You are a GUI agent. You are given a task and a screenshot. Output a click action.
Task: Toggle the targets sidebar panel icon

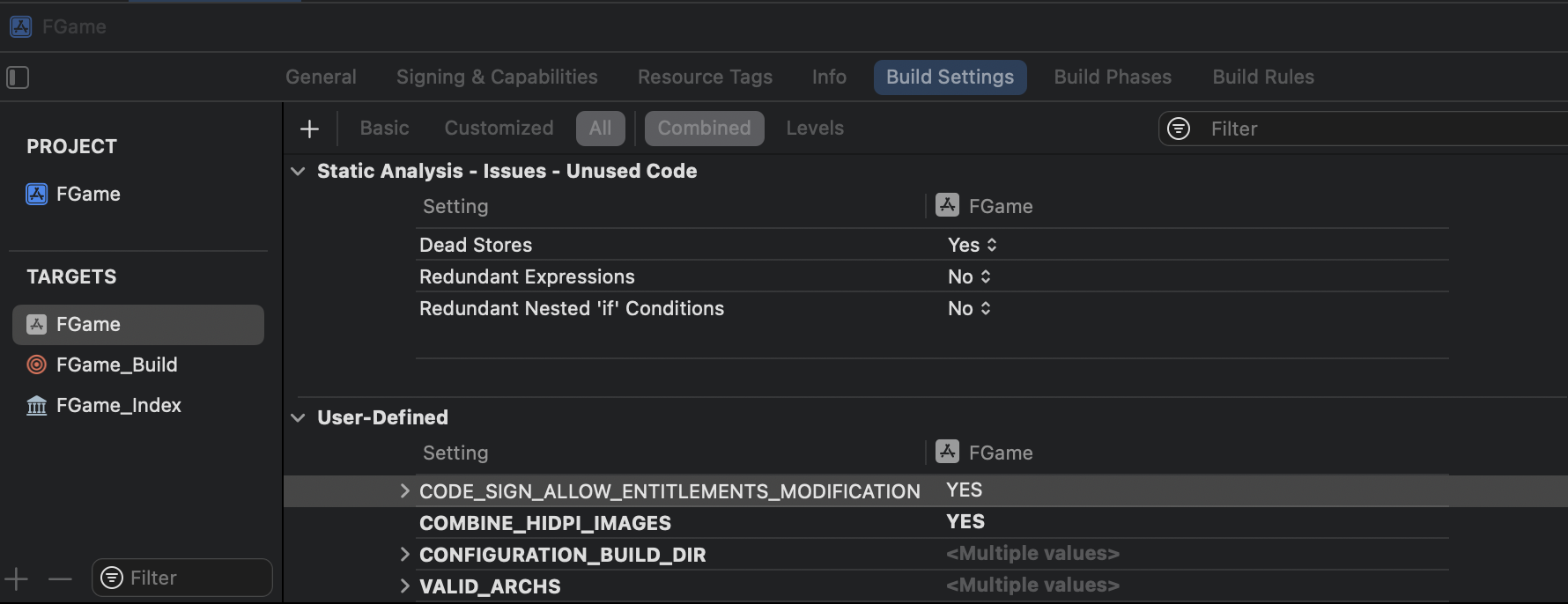click(x=18, y=77)
